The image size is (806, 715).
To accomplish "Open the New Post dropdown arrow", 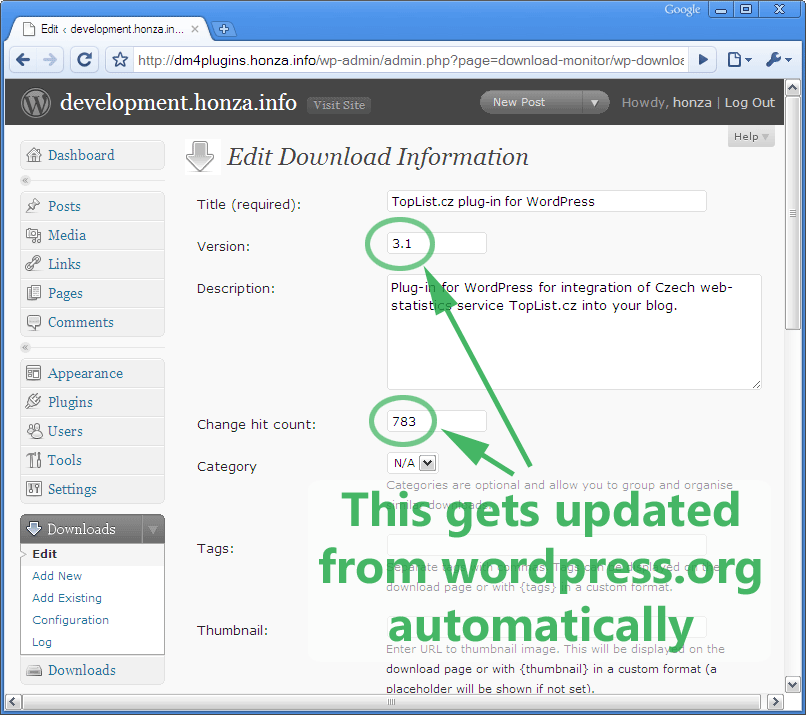I will [595, 102].
